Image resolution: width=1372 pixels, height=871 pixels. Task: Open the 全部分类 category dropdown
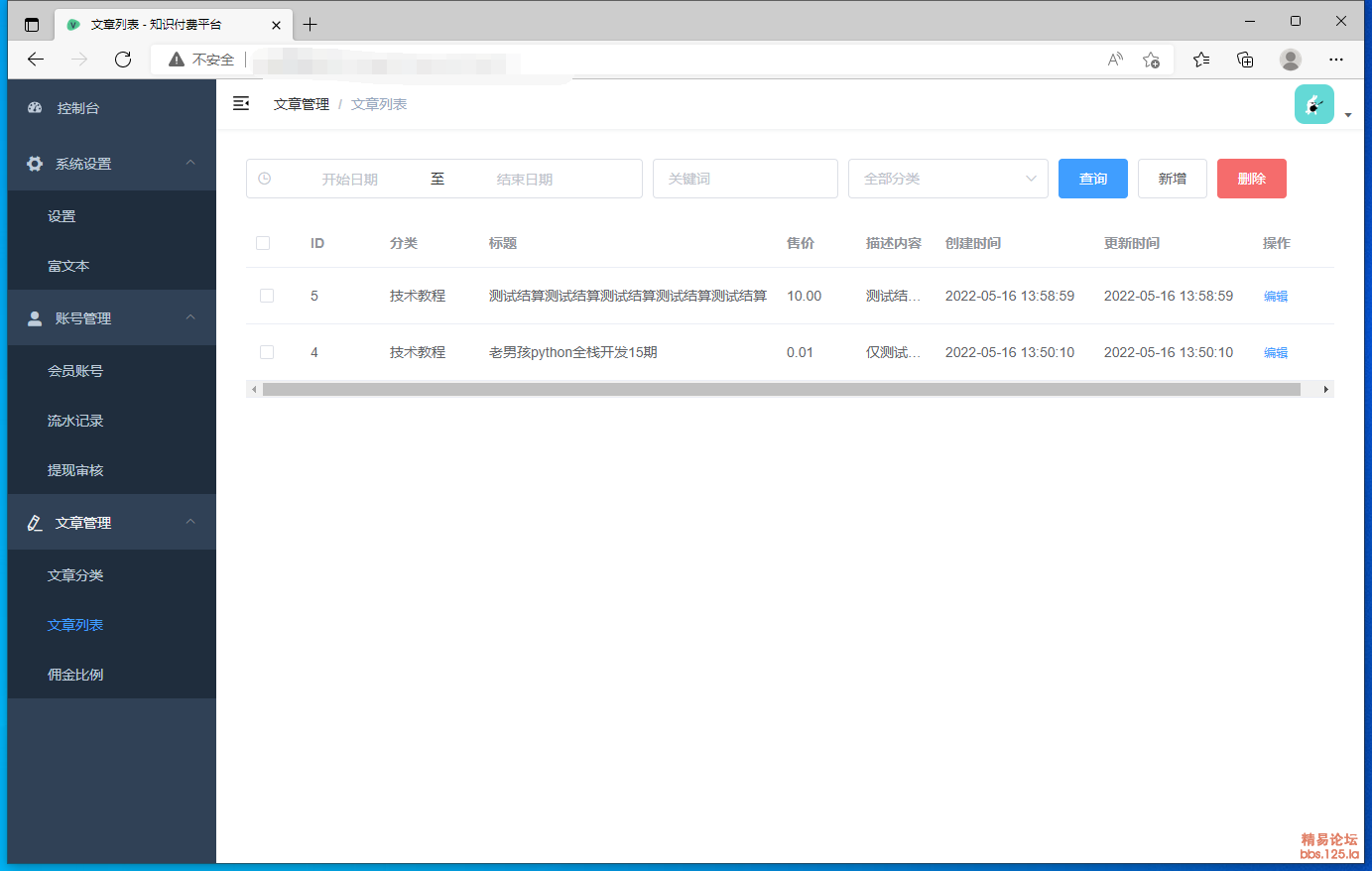(947, 178)
